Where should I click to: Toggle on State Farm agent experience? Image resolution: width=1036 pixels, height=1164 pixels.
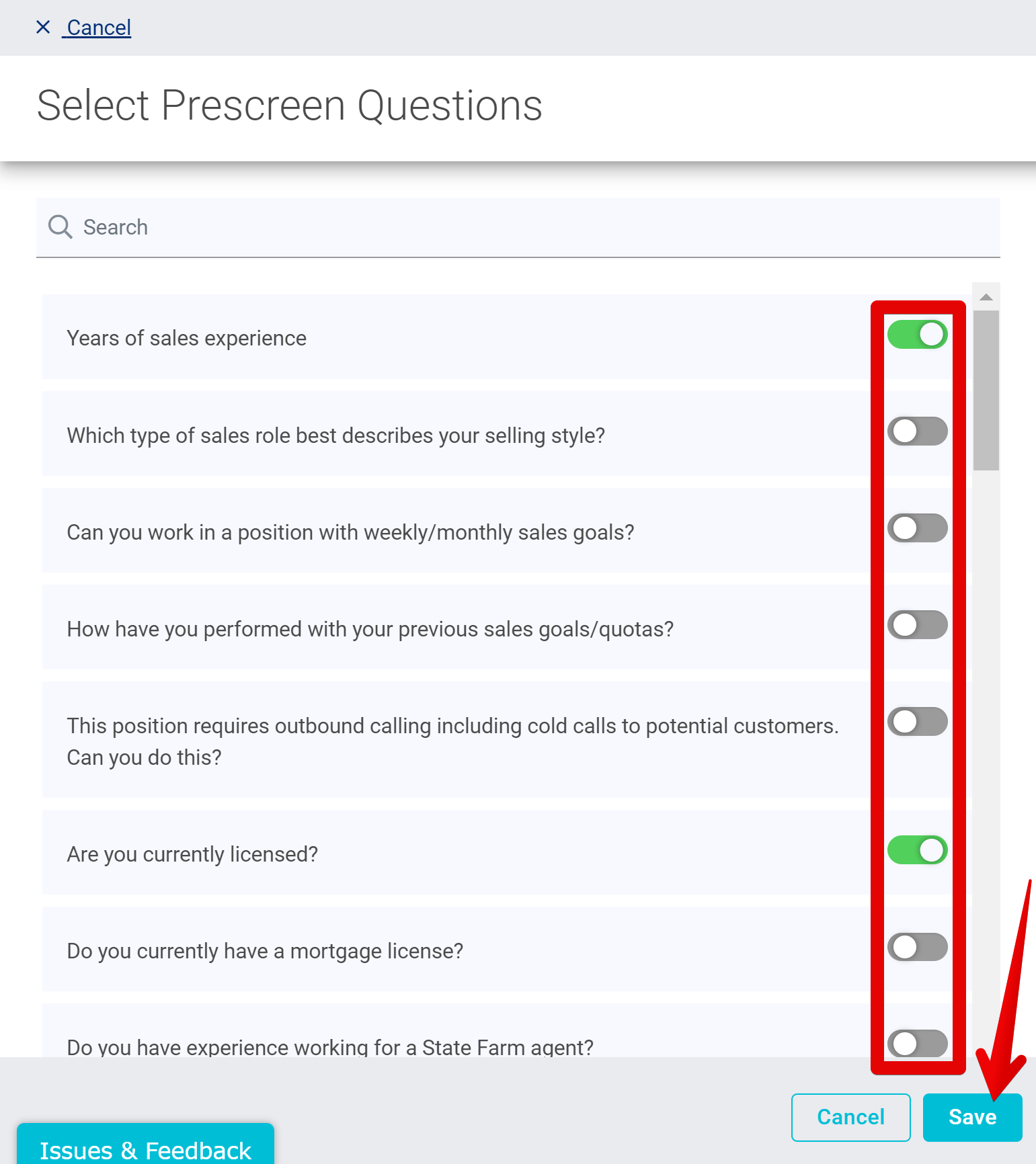(917, 1044)
